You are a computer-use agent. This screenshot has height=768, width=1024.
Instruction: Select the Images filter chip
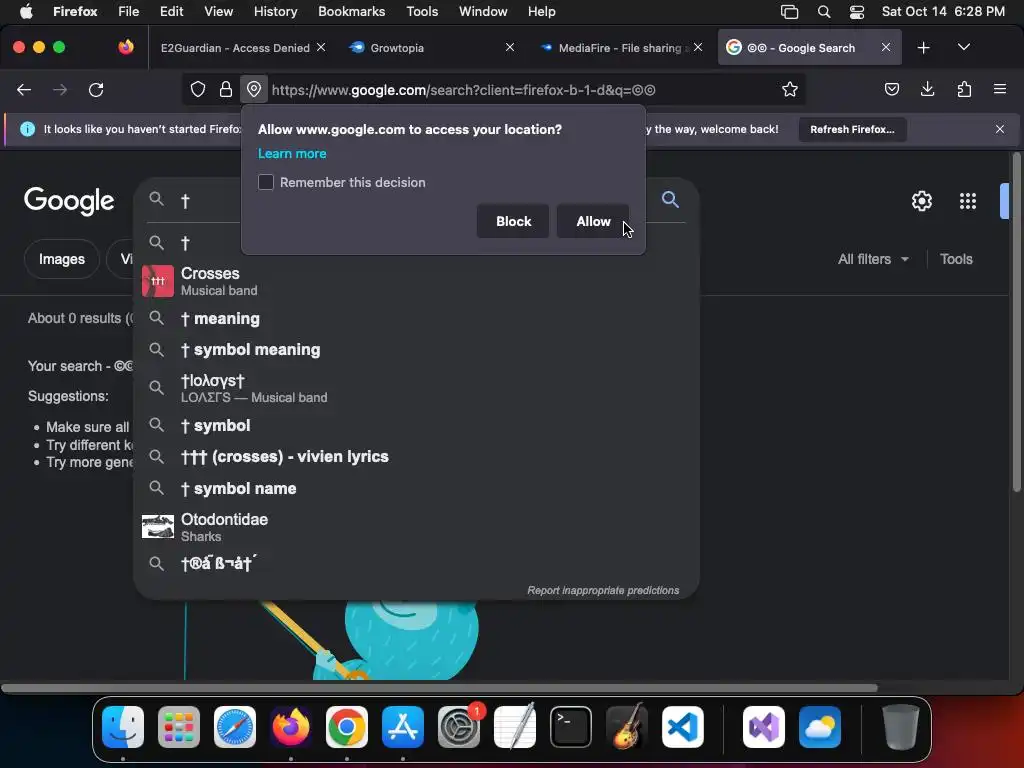point(61,259)
